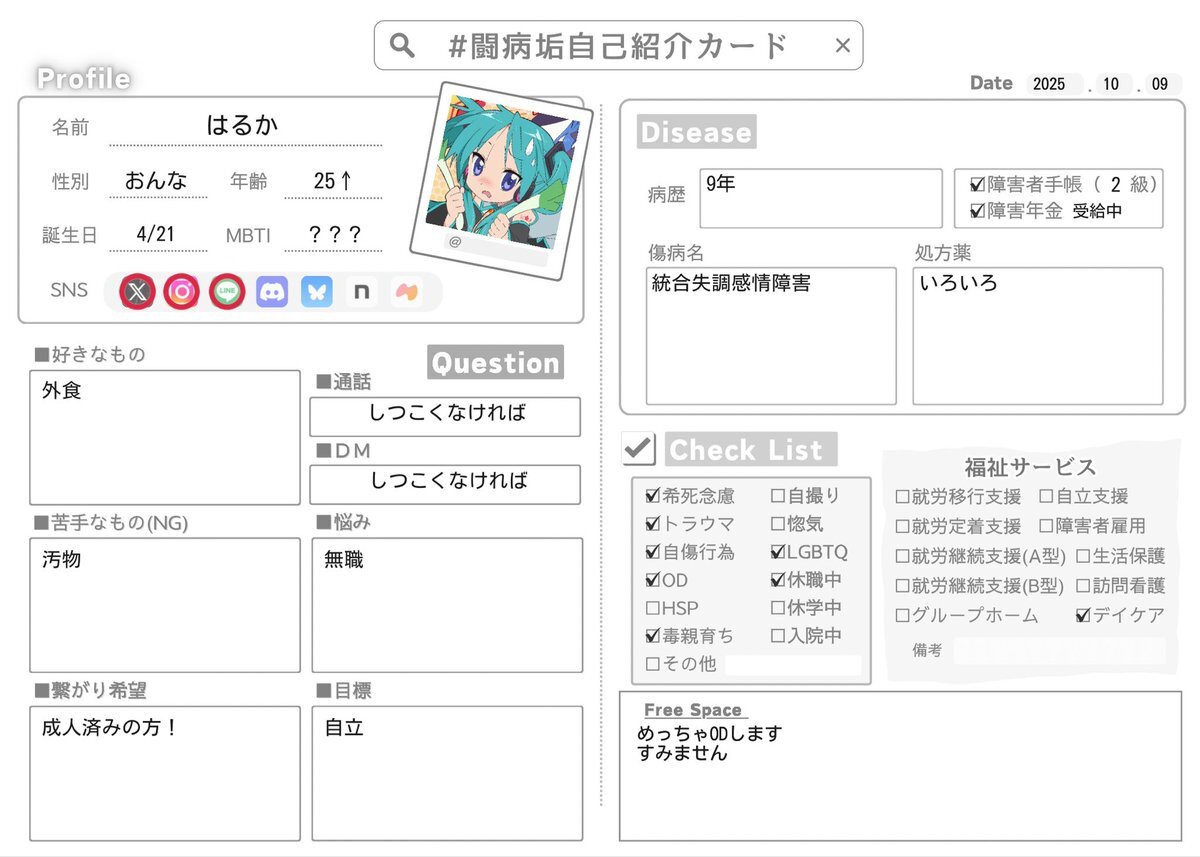Click the 繋がり希望 box with 成人済みの方！

[165, 773]
